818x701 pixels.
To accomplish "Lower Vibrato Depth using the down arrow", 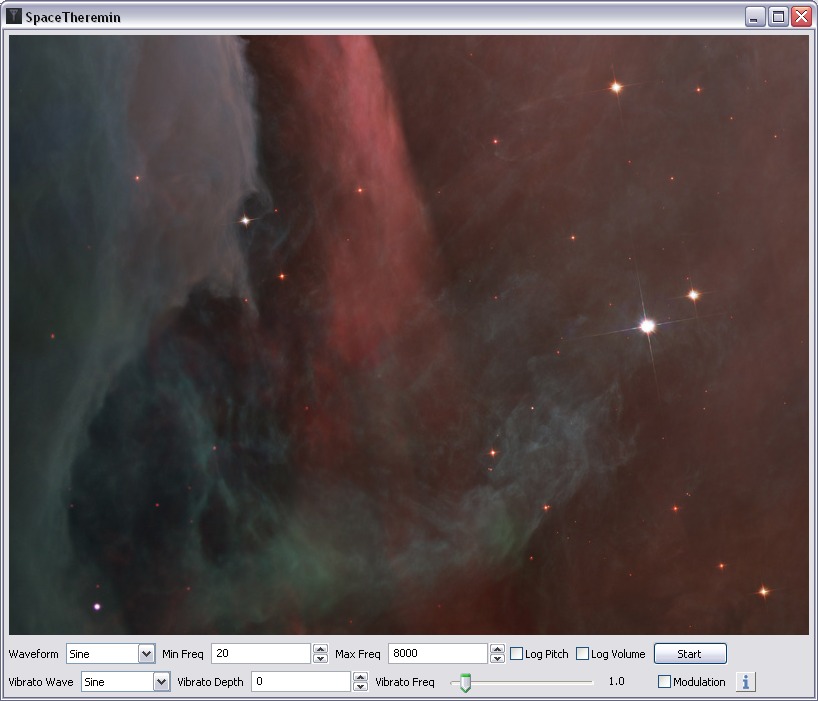I will point(360,687).
